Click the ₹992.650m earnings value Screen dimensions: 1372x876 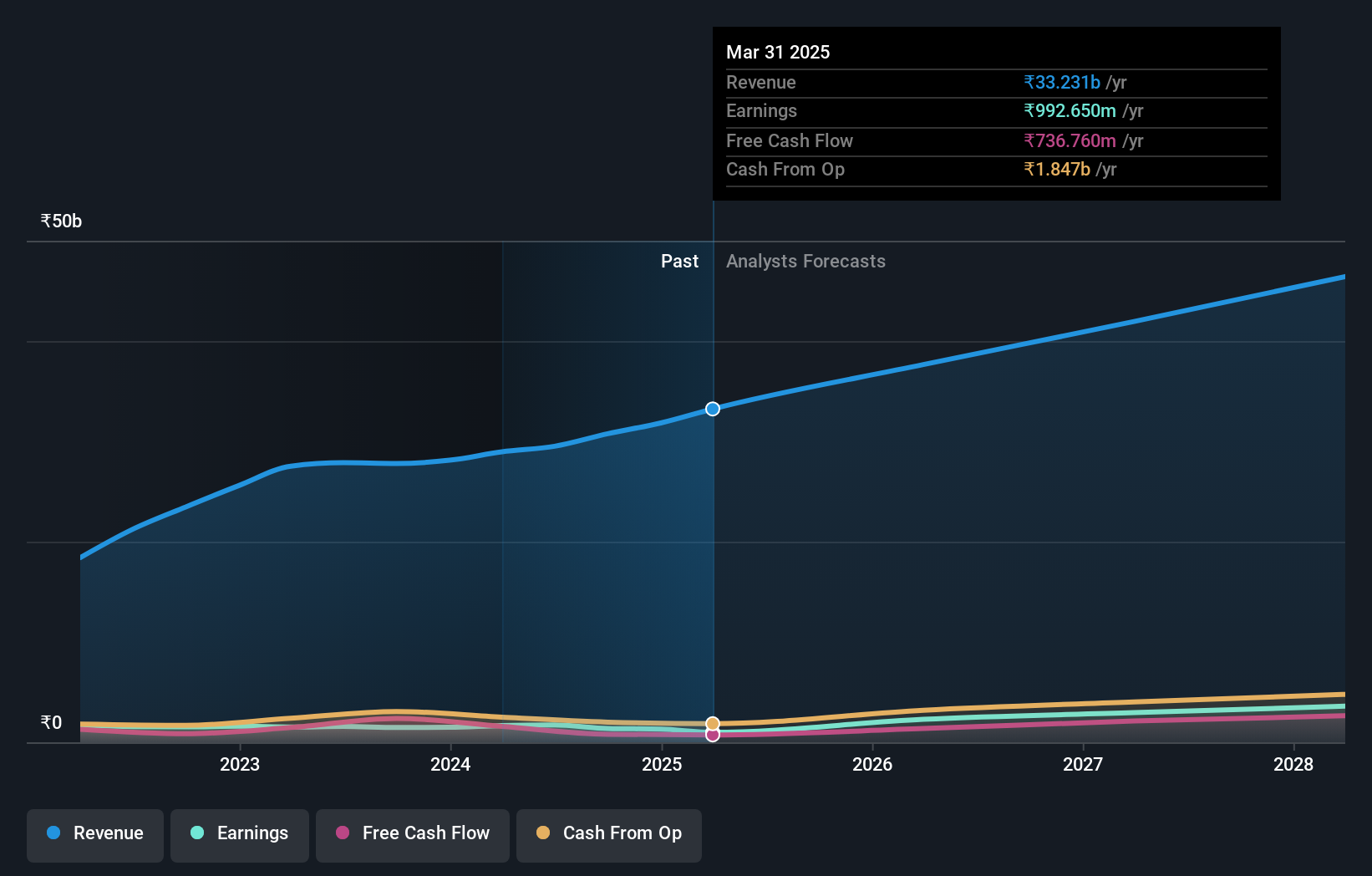point(1070,110)
